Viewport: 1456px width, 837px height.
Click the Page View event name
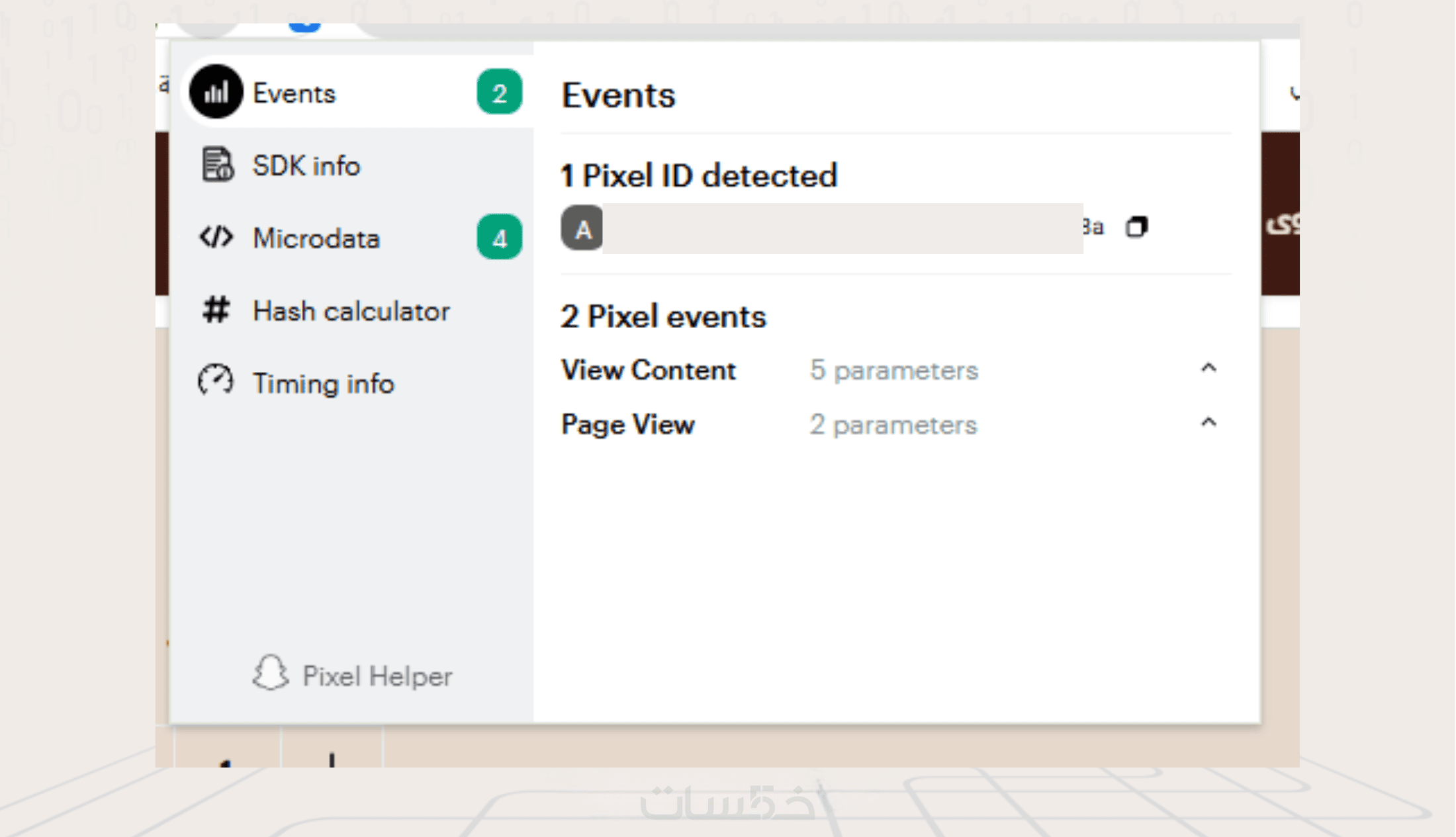(x=627, y=424)
